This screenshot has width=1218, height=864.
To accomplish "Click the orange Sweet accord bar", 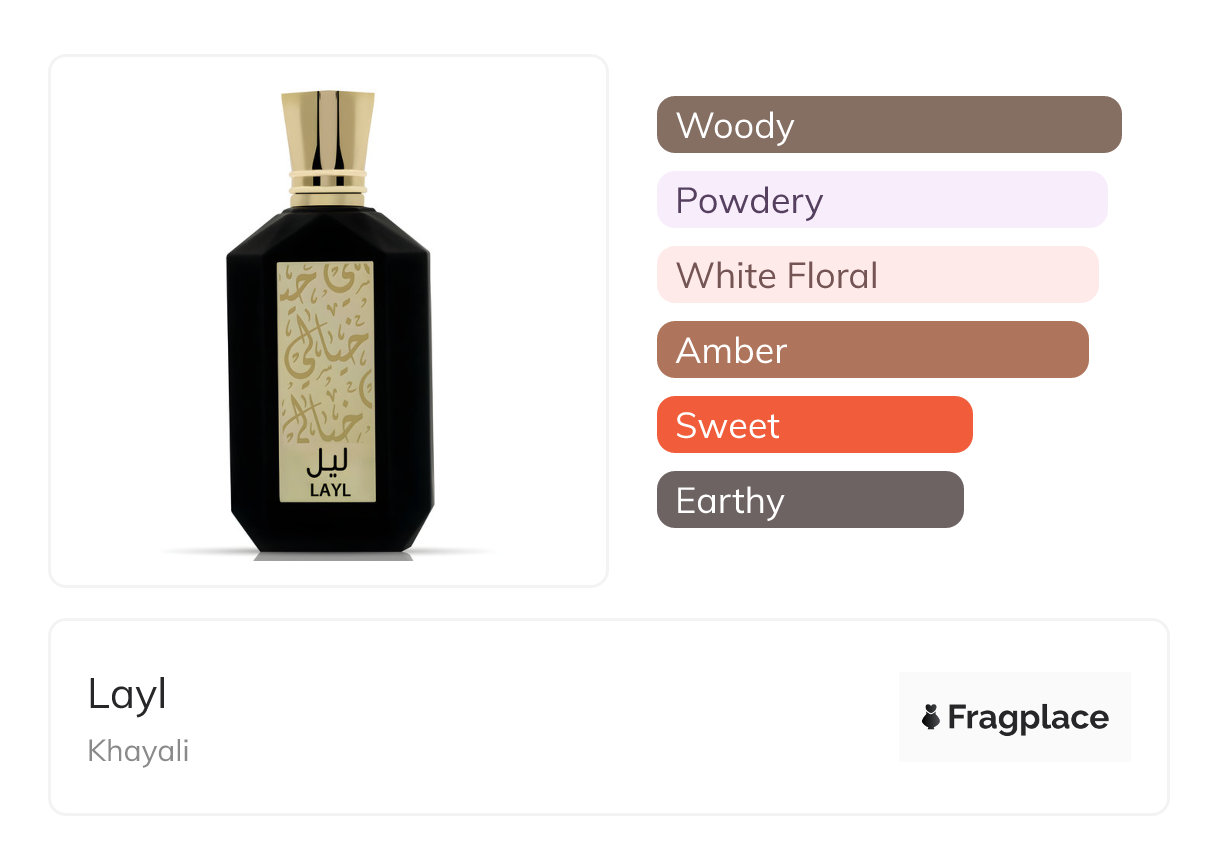I will pyautogui.click(x=814, y=425).
